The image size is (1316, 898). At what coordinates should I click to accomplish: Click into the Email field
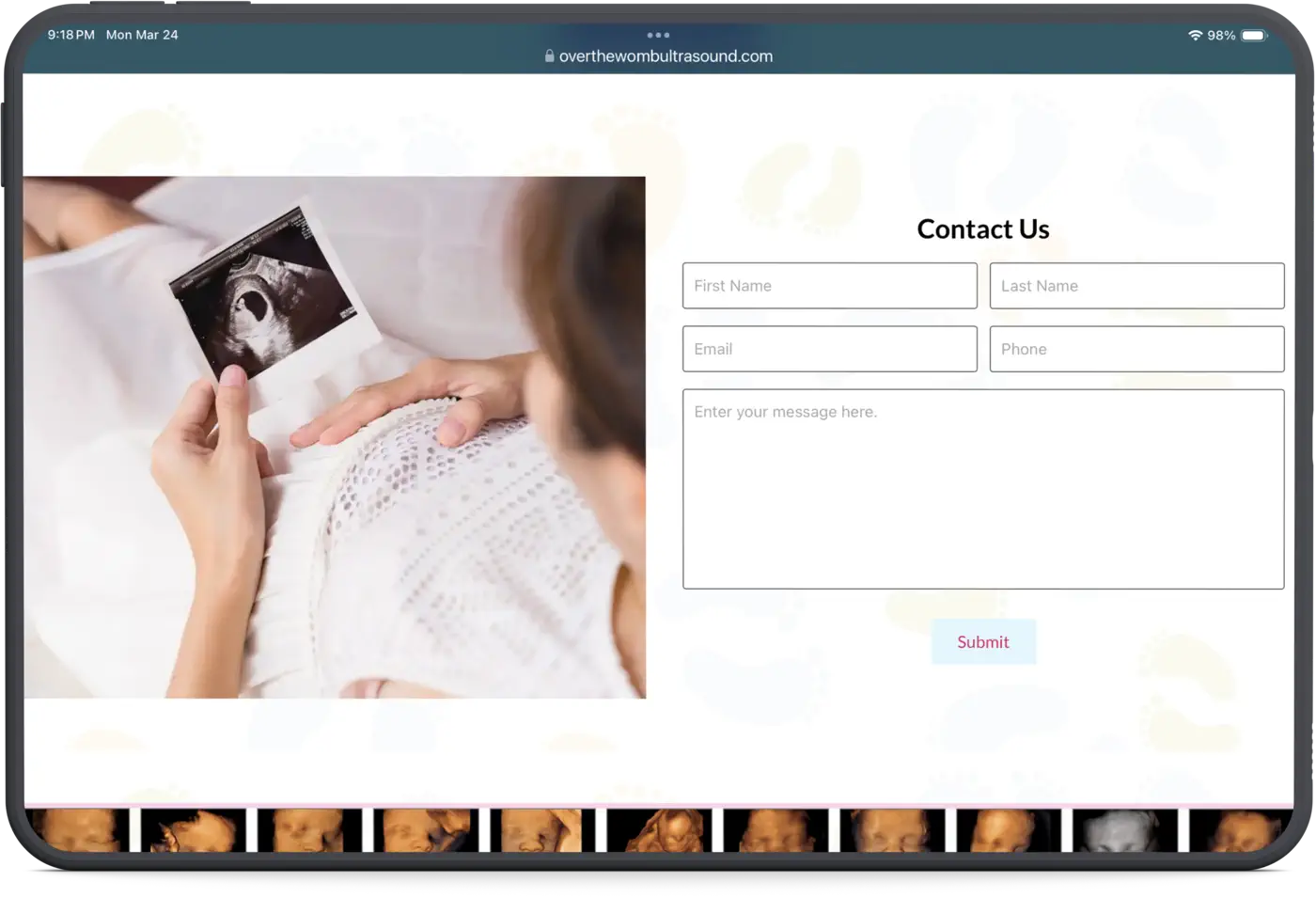pyautogui.click(x=829, y=349)
